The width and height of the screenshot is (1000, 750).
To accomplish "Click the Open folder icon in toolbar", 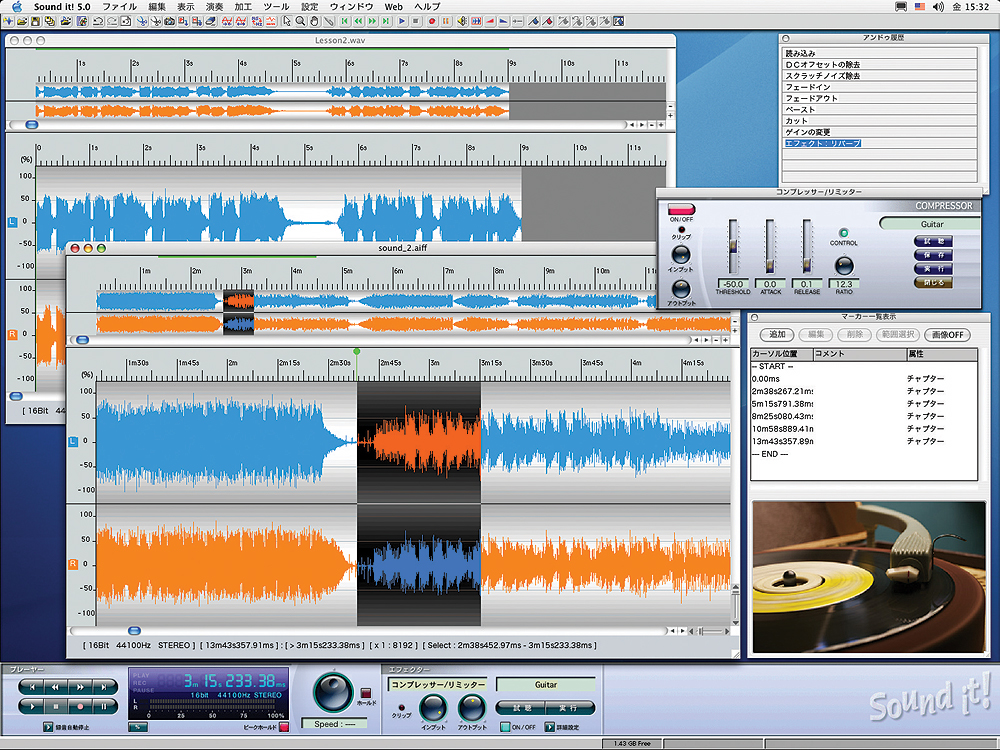I will pos(22,22).
